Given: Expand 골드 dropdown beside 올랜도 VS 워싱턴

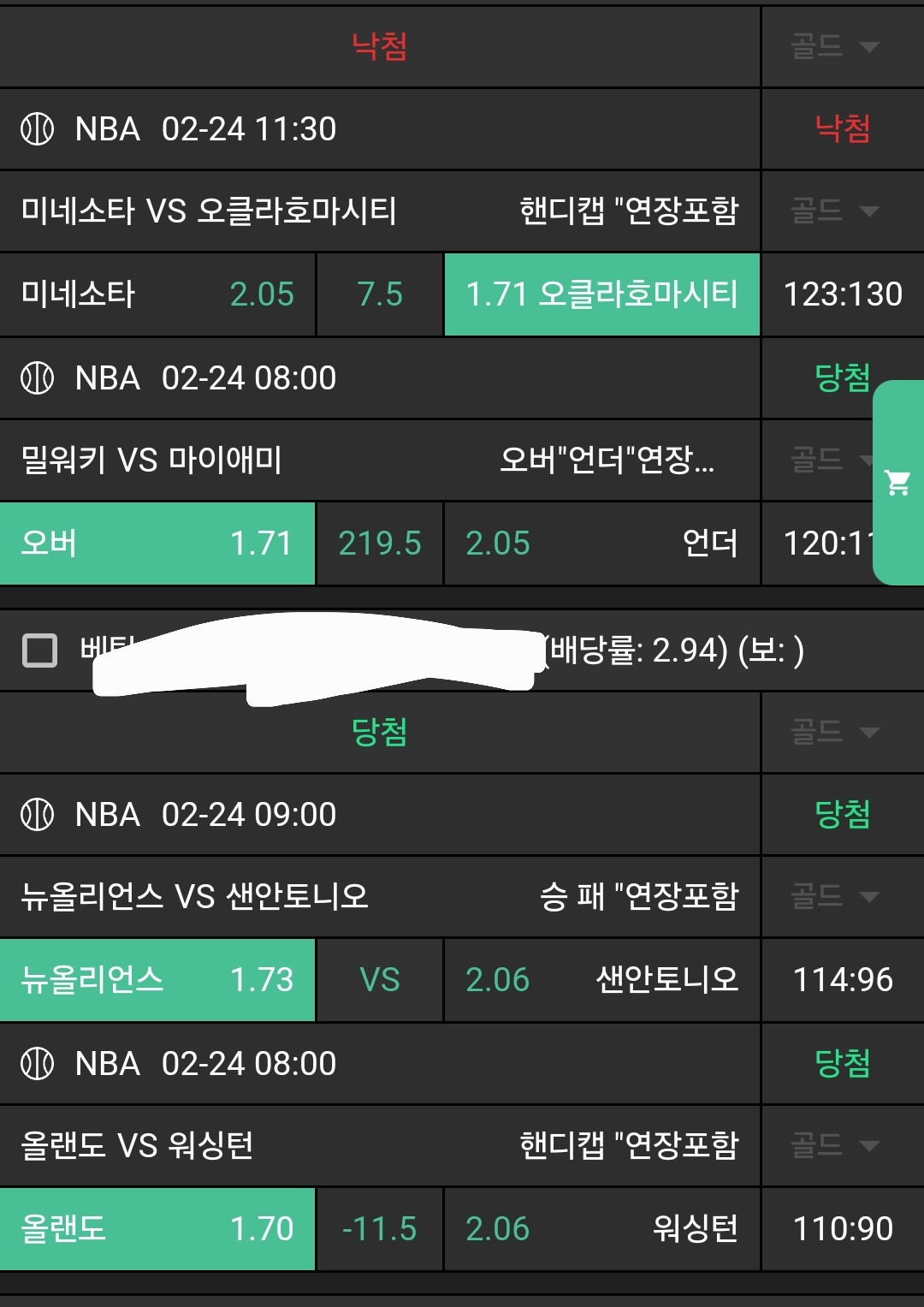Looking at the screenshot, I should coord(834,1145).
